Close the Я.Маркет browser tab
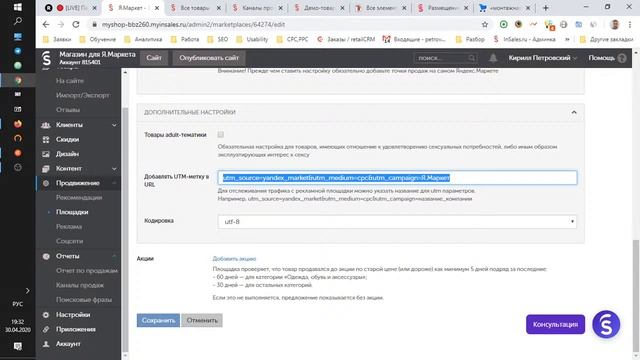This screenshot has width=640, height=360. tap(157, 8)
